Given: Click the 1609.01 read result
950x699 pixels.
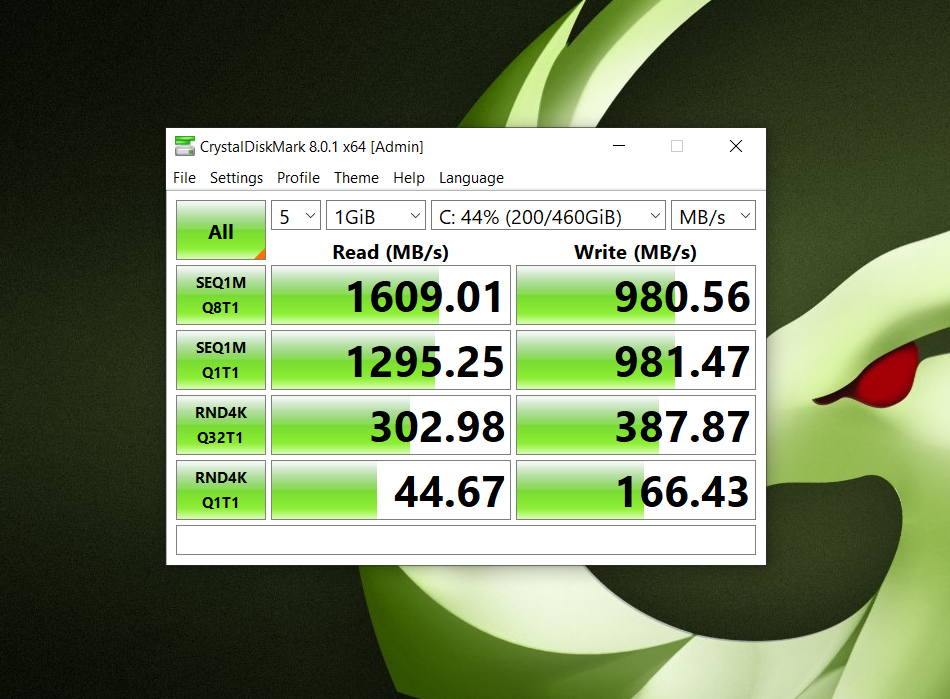Looking at the screenshot, I should click(x=391, y=295).
